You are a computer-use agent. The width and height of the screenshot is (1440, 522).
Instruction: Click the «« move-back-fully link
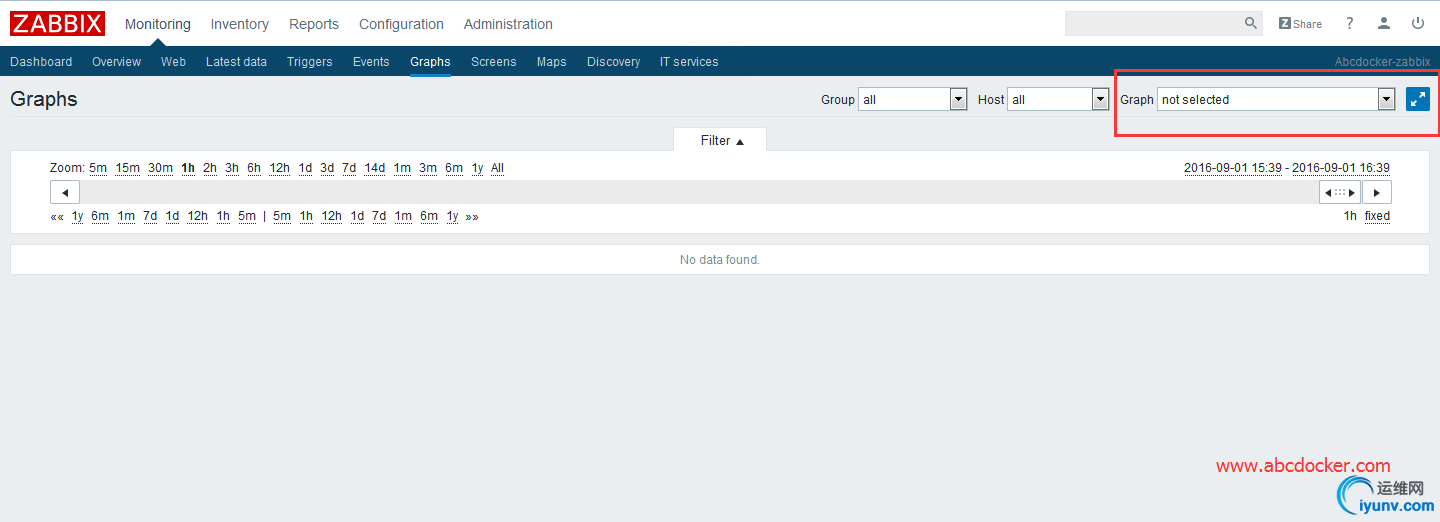click(x=57, y=216)
